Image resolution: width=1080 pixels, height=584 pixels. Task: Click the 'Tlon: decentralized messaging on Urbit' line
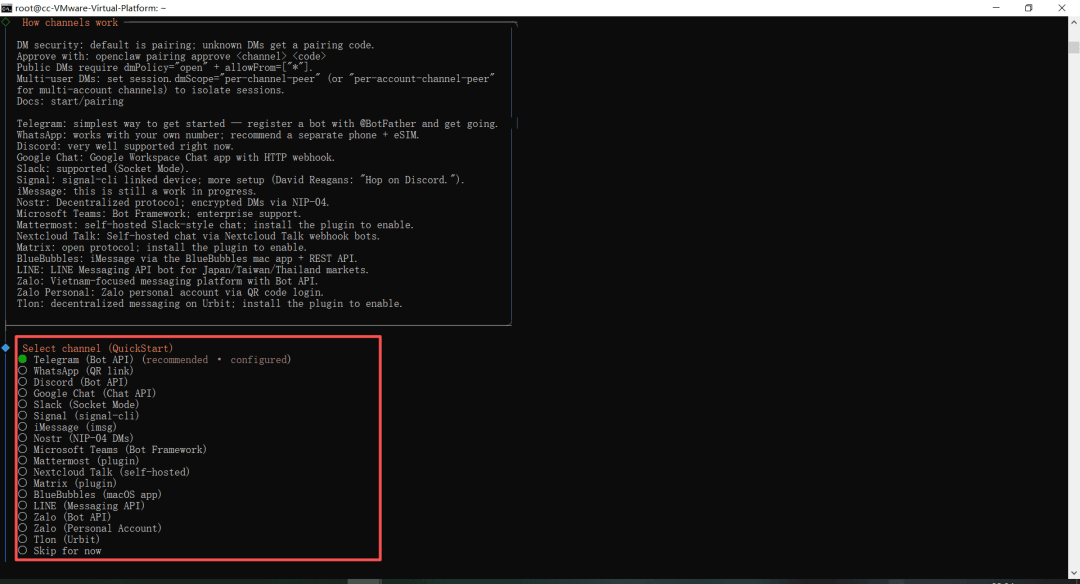click(x=209, y=304)
